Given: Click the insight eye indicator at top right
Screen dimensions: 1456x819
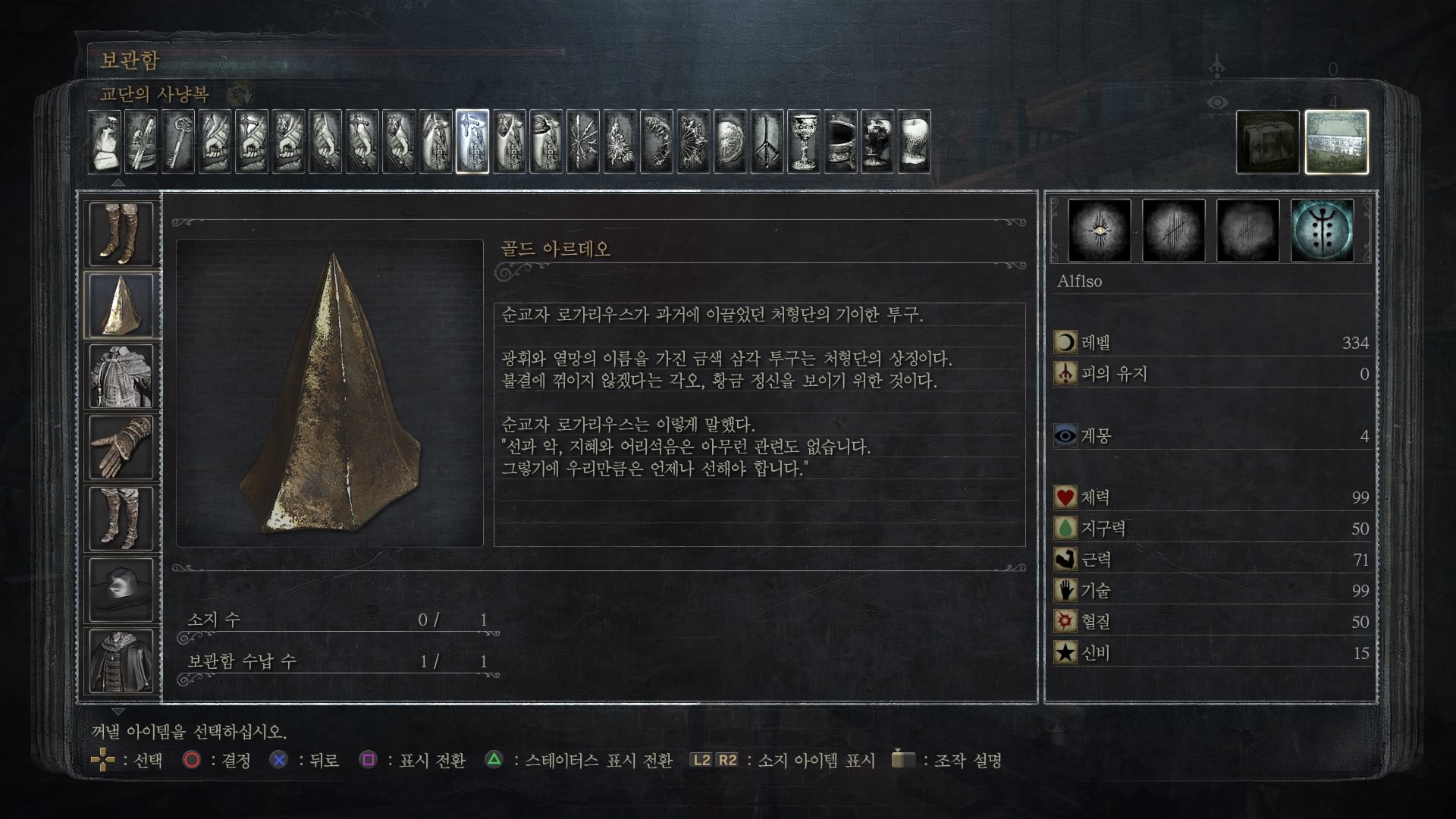Looking at the screenshot, I should tap(1217, 102).
